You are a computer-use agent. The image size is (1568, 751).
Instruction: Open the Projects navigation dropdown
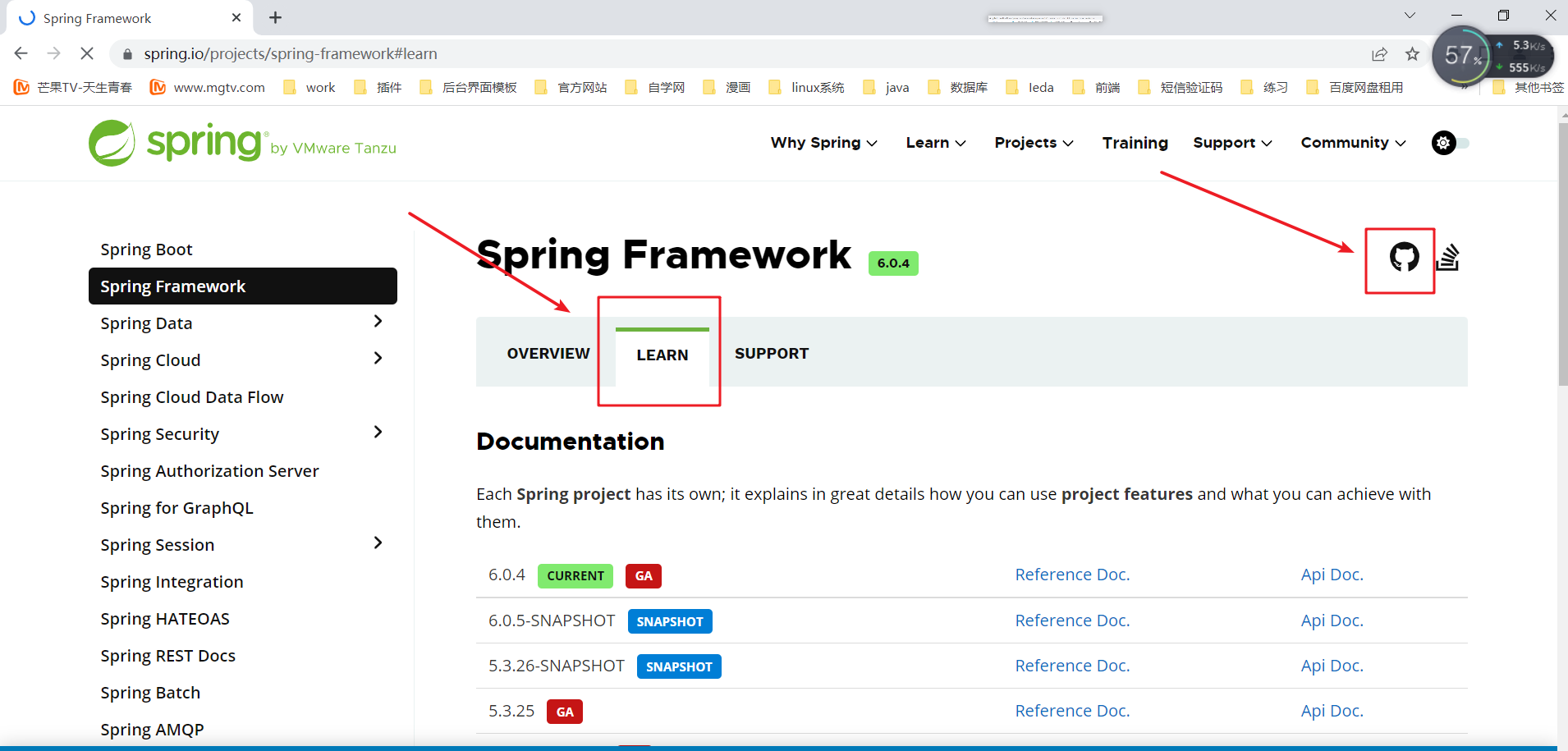[1034, 143]
